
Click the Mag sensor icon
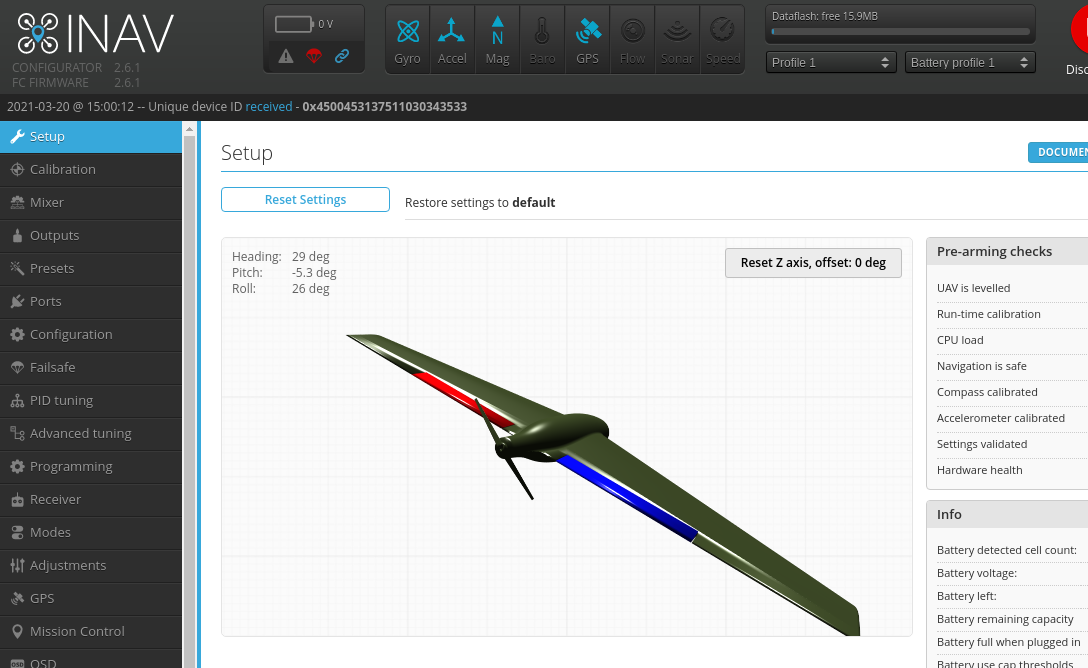[x=497, y=40]
